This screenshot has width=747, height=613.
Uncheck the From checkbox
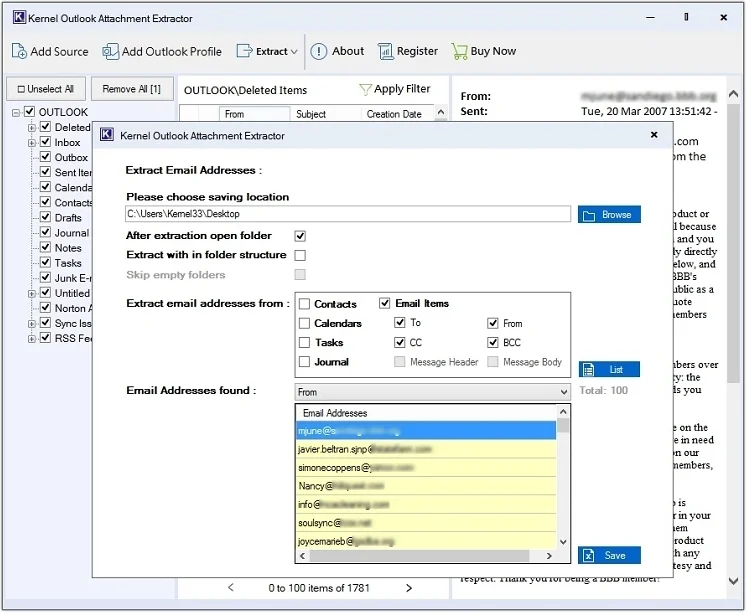point(493,323)
